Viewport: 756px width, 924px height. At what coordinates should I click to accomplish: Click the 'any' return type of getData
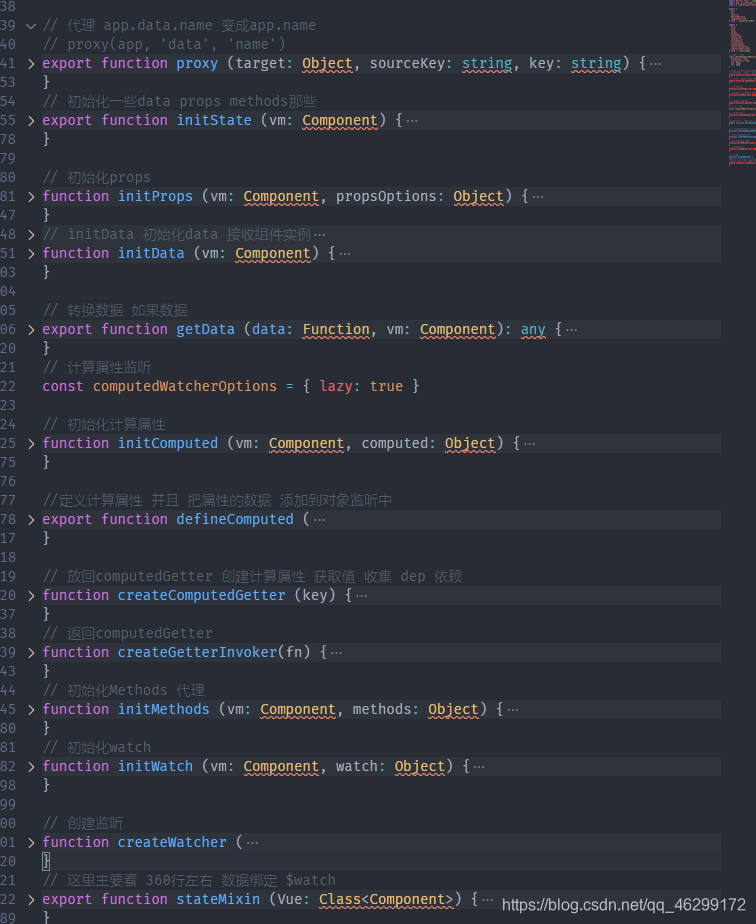point(533,329)
